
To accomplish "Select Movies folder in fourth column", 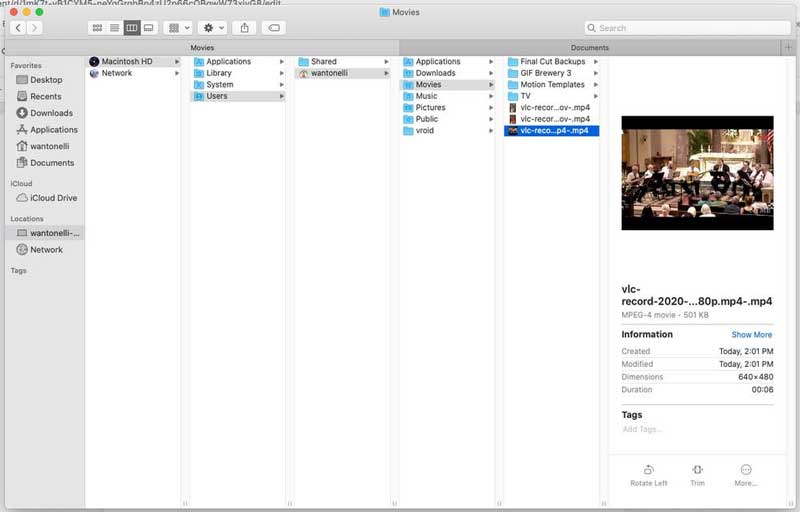I will click(448, 85).
